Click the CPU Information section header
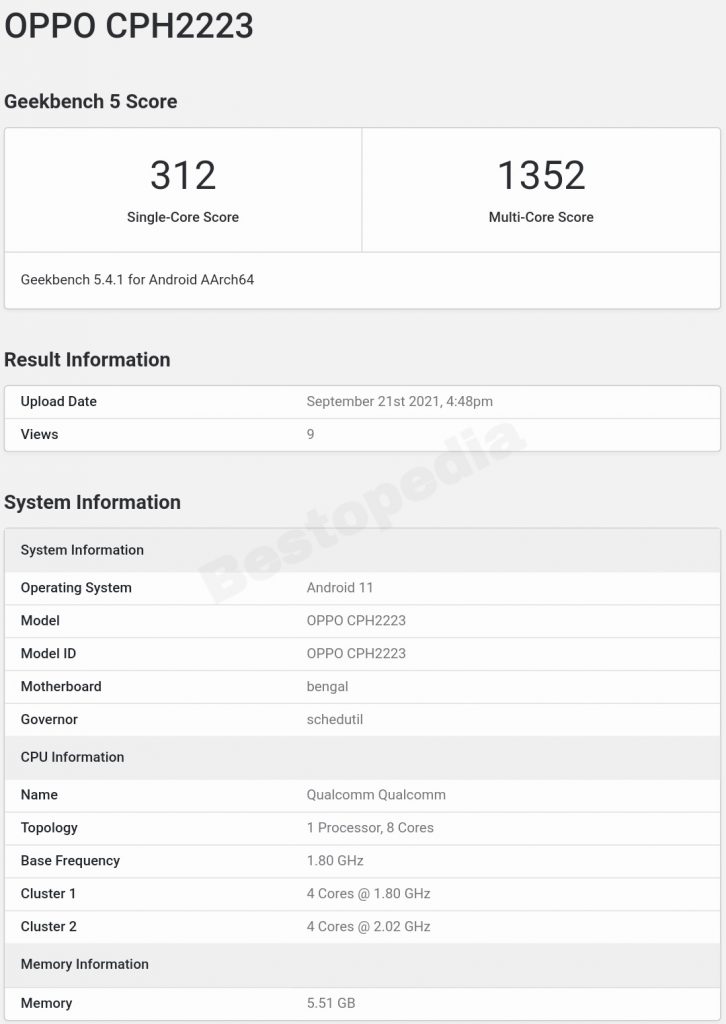 tap(72, 757)
